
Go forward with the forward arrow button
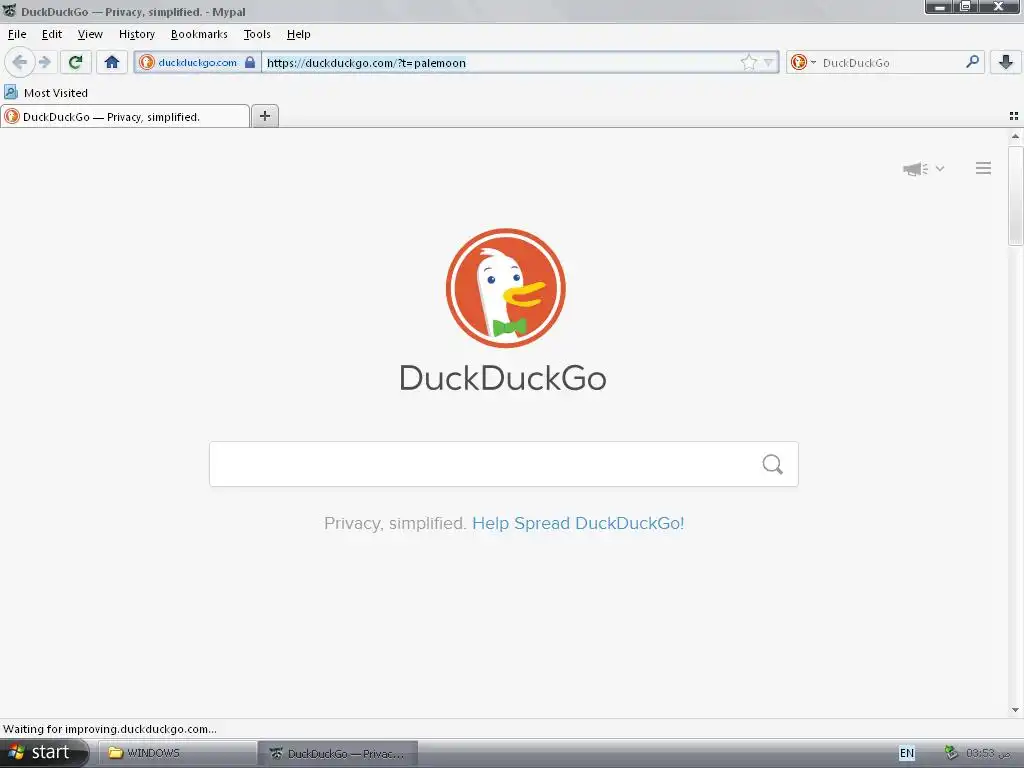click(x=44, y=63)
